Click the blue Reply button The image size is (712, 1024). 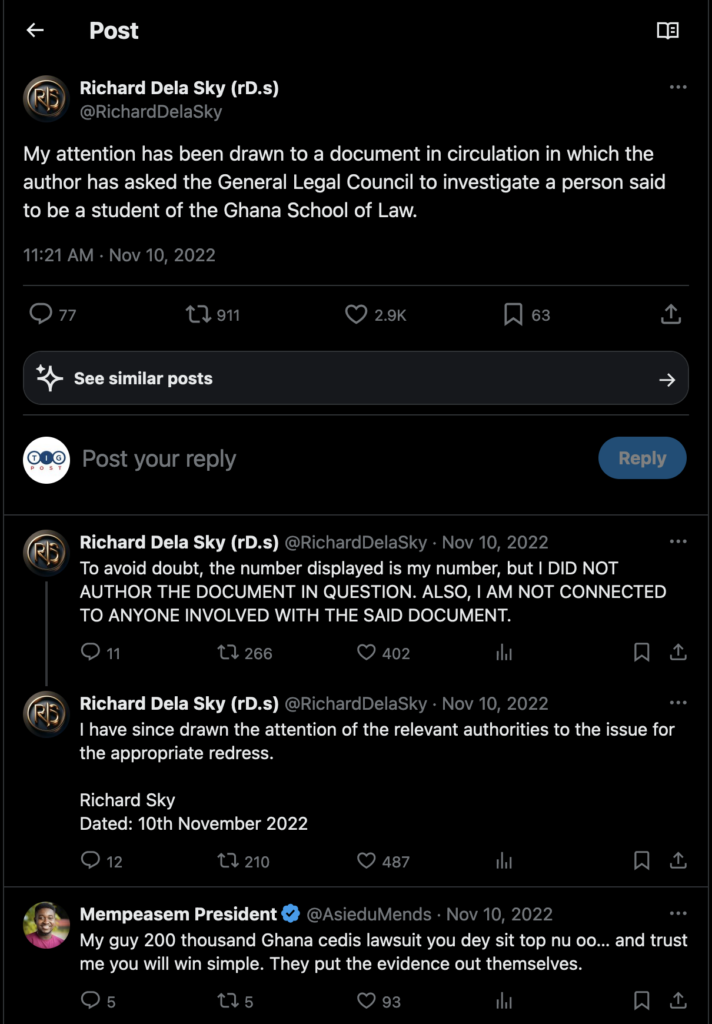pyautogui.click(x=642, y=458)
